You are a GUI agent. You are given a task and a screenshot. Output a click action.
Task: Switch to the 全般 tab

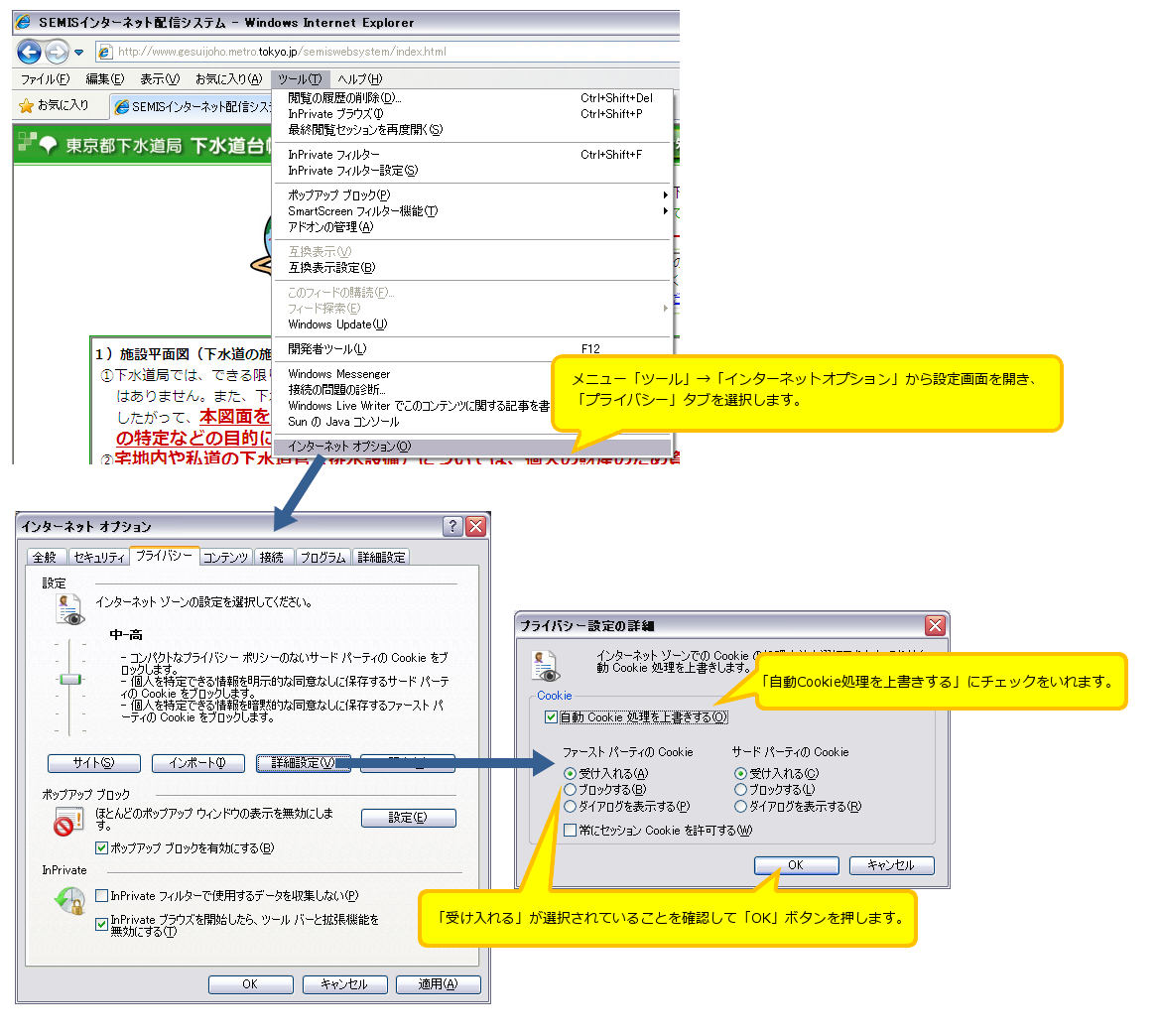(45, 557)
